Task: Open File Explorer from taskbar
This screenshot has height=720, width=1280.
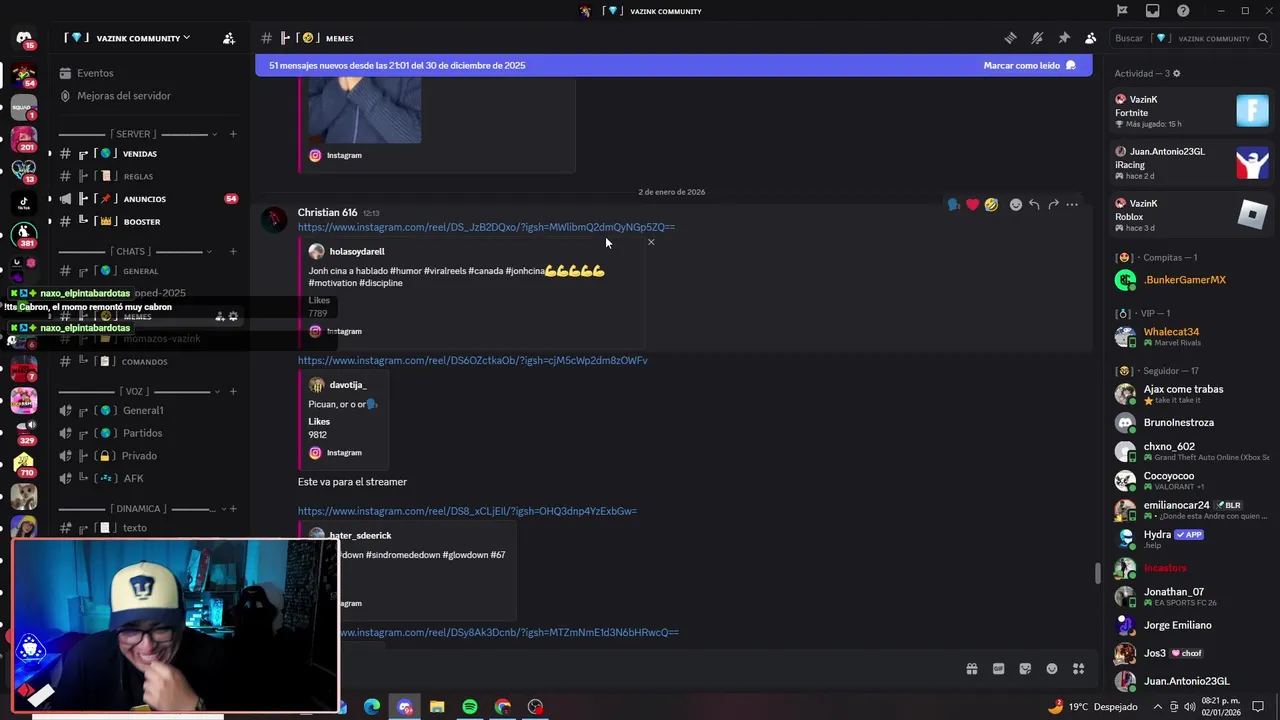Action: click(437, 707)
